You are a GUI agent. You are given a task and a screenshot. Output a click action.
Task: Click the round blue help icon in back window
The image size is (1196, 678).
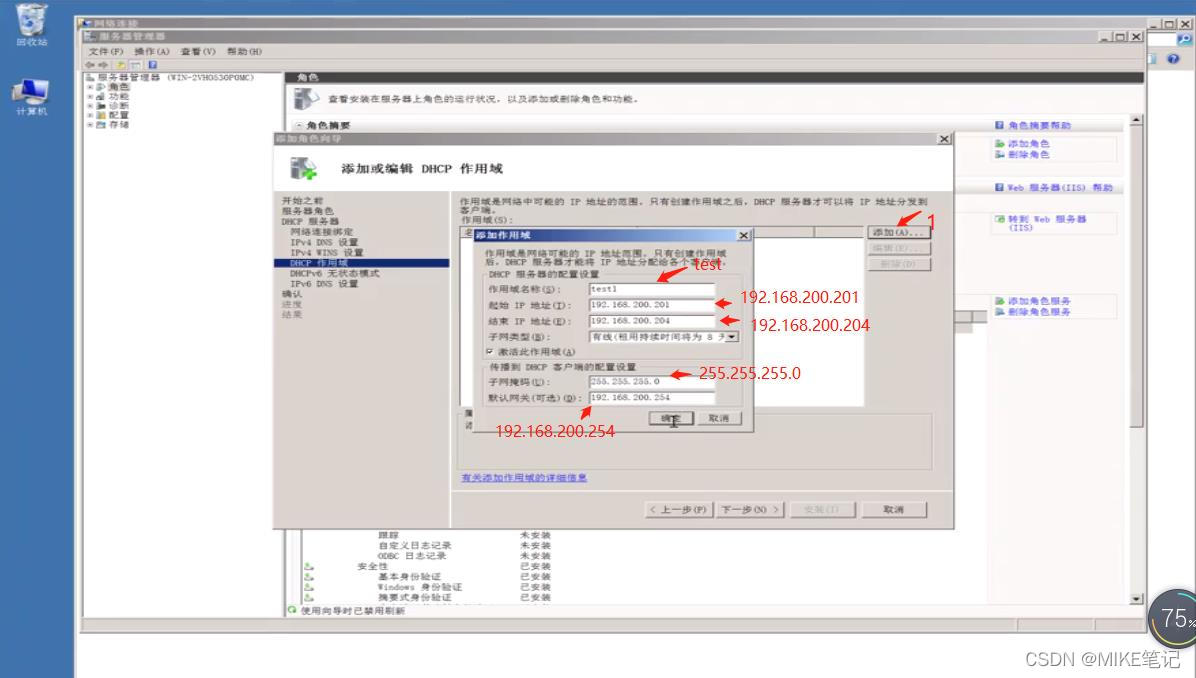pos(1173,59)
